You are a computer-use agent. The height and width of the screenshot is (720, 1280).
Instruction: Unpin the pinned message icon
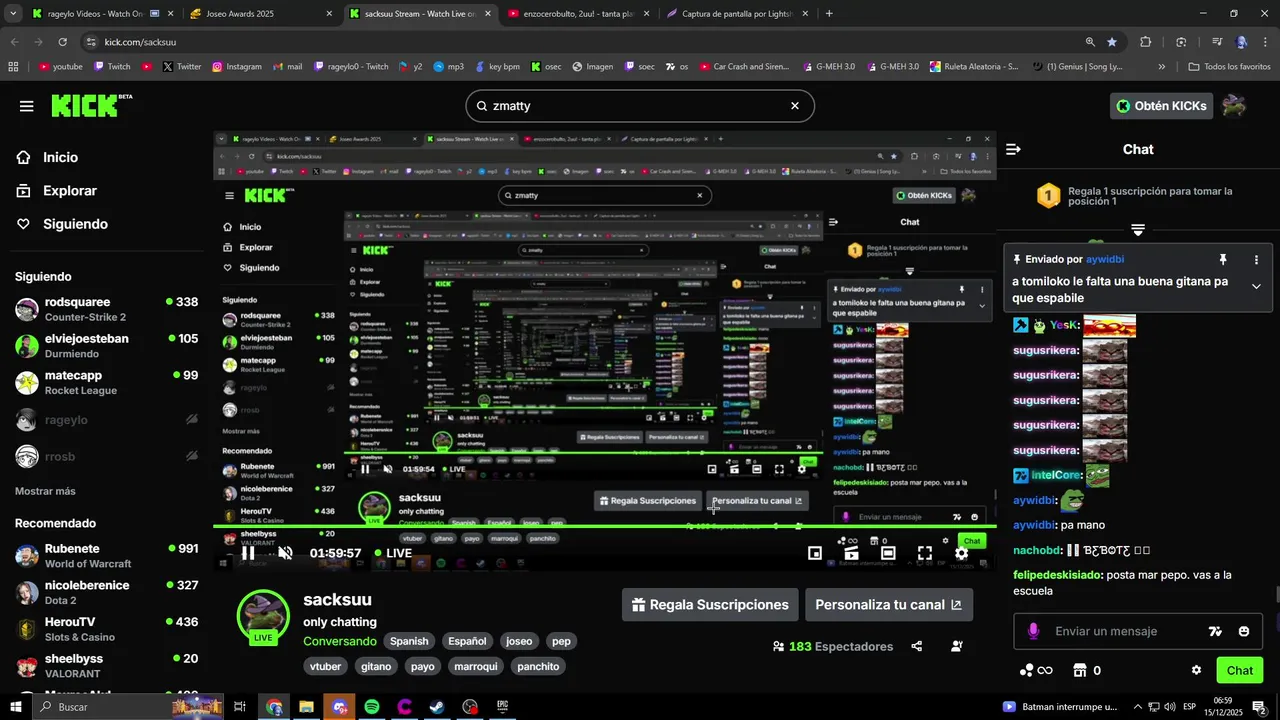1222,259
